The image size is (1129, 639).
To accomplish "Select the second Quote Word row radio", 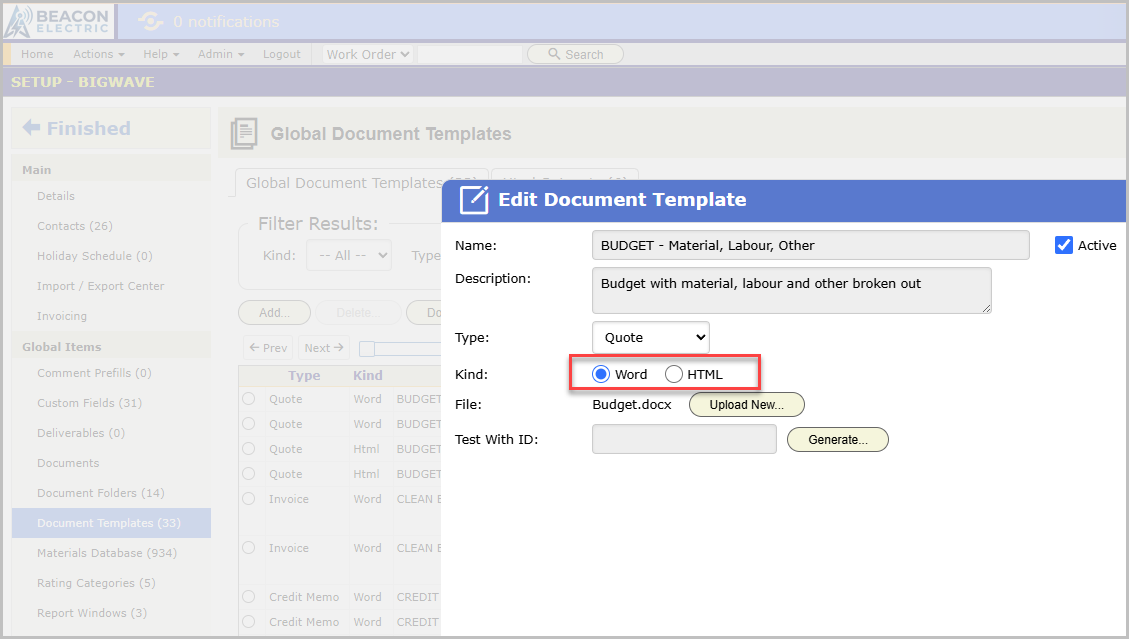I will 248,424.
